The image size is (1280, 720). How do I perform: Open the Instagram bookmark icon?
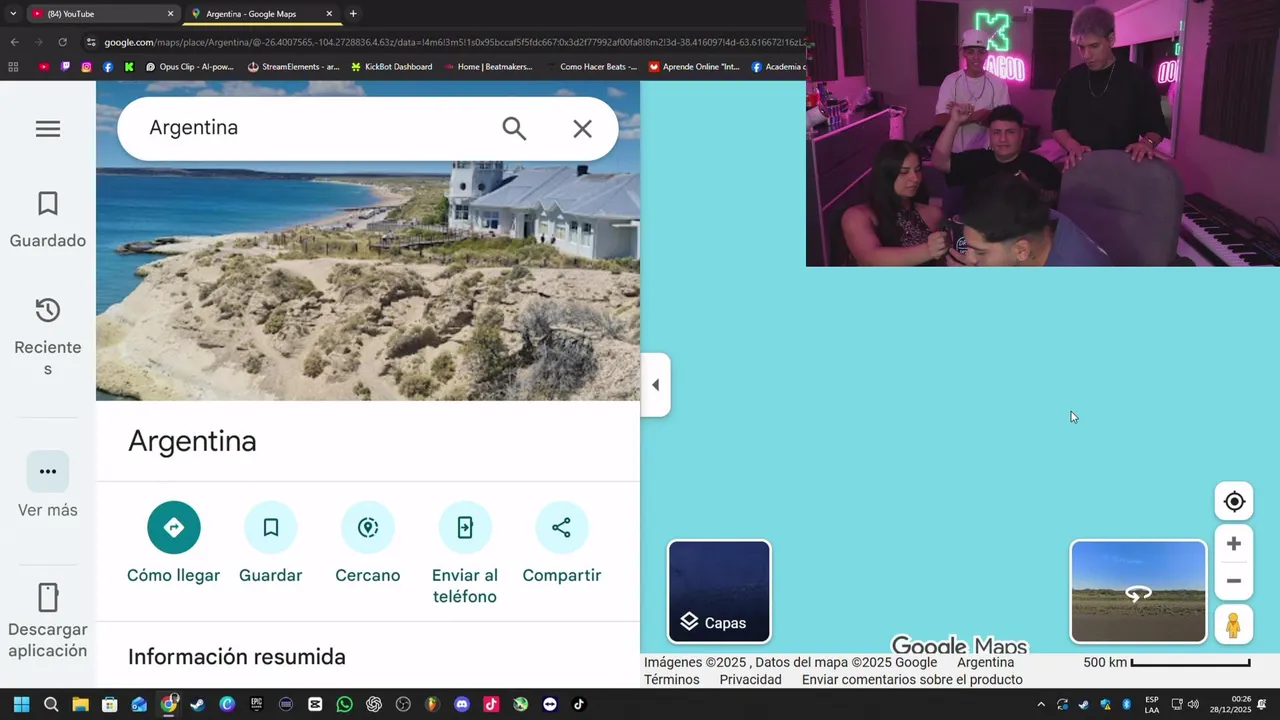click(86, 67)
